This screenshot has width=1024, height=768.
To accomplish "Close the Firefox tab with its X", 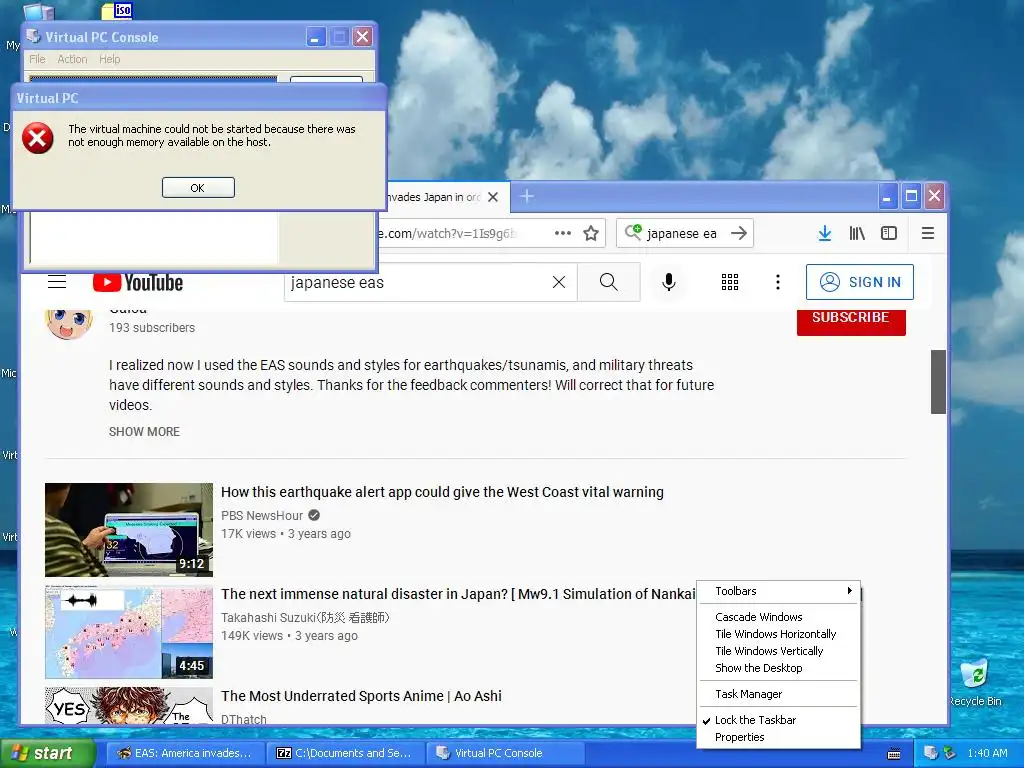I will tap(493, 197).
